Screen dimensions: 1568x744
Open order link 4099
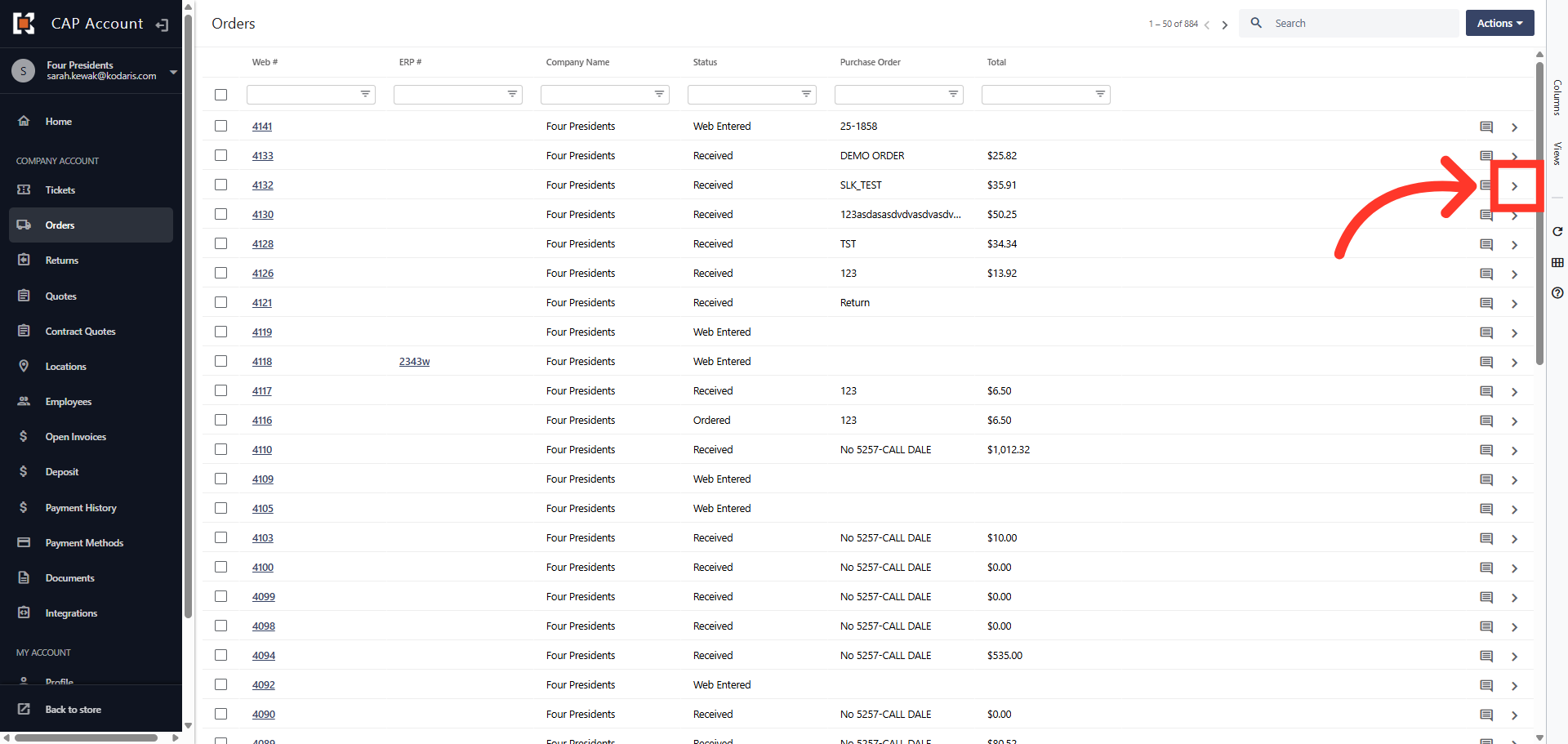point(263,596)
